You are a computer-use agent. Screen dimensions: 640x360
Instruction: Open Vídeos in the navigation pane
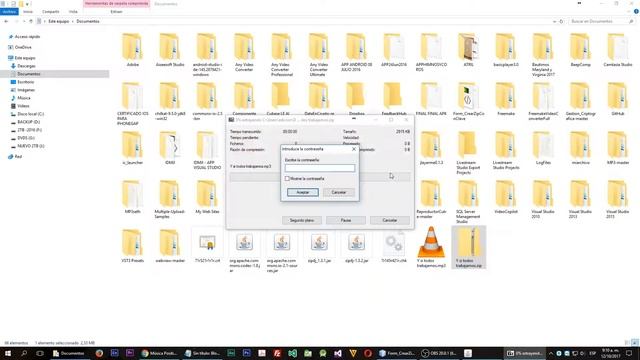(x=23, y=106)
